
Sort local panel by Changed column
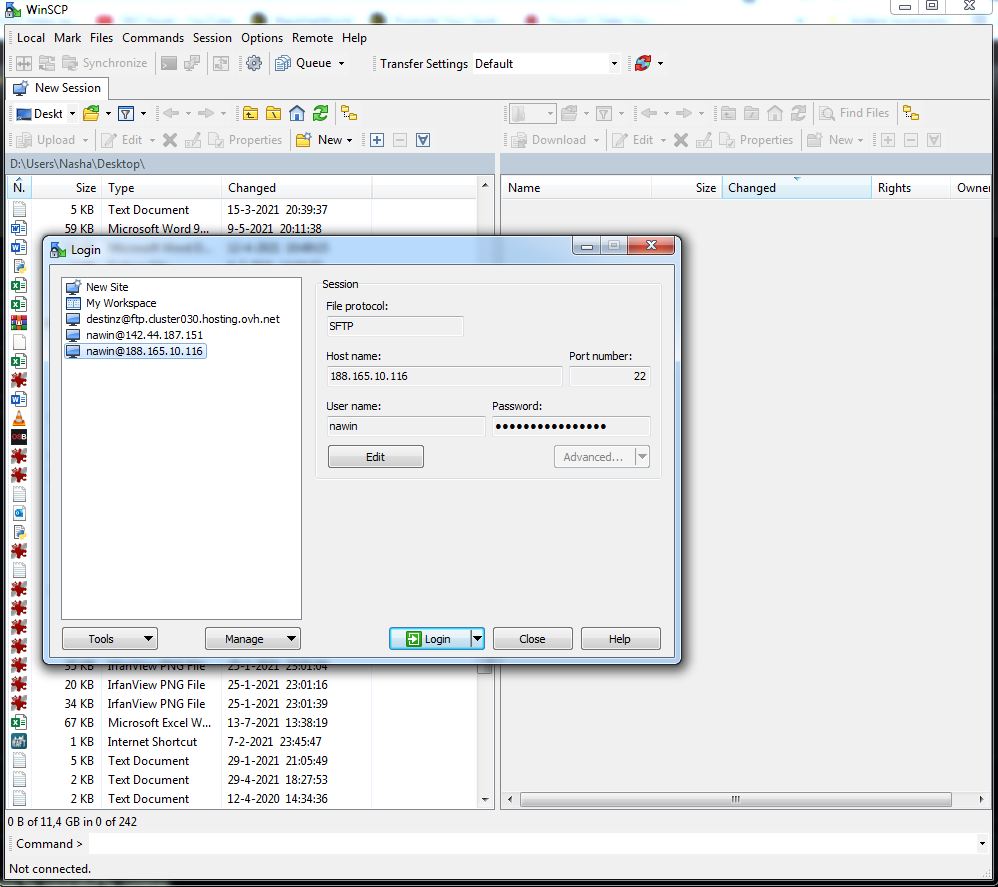pos(296,188)
